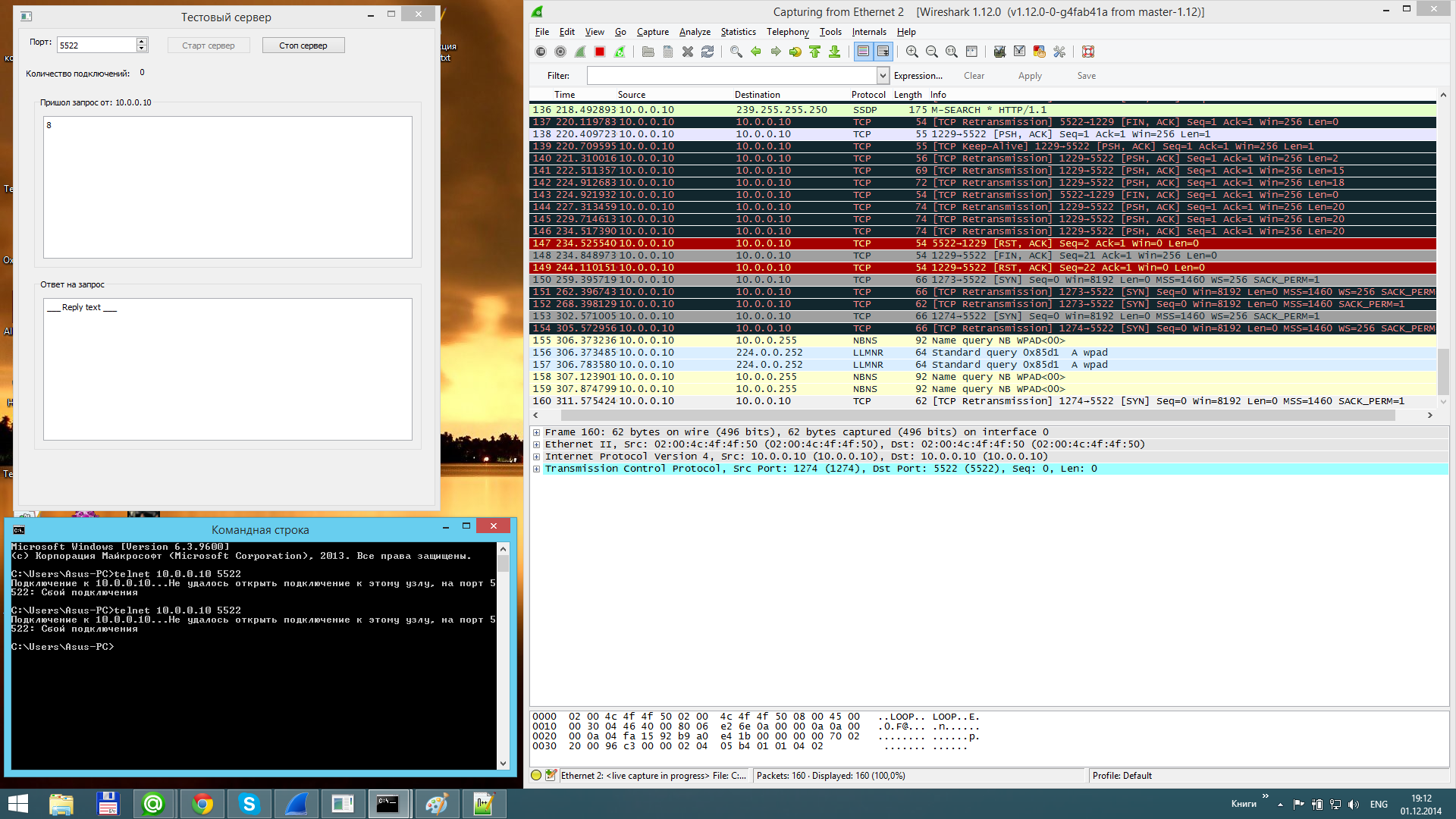Open Notepad++ from the taskbar

point(484,804)
